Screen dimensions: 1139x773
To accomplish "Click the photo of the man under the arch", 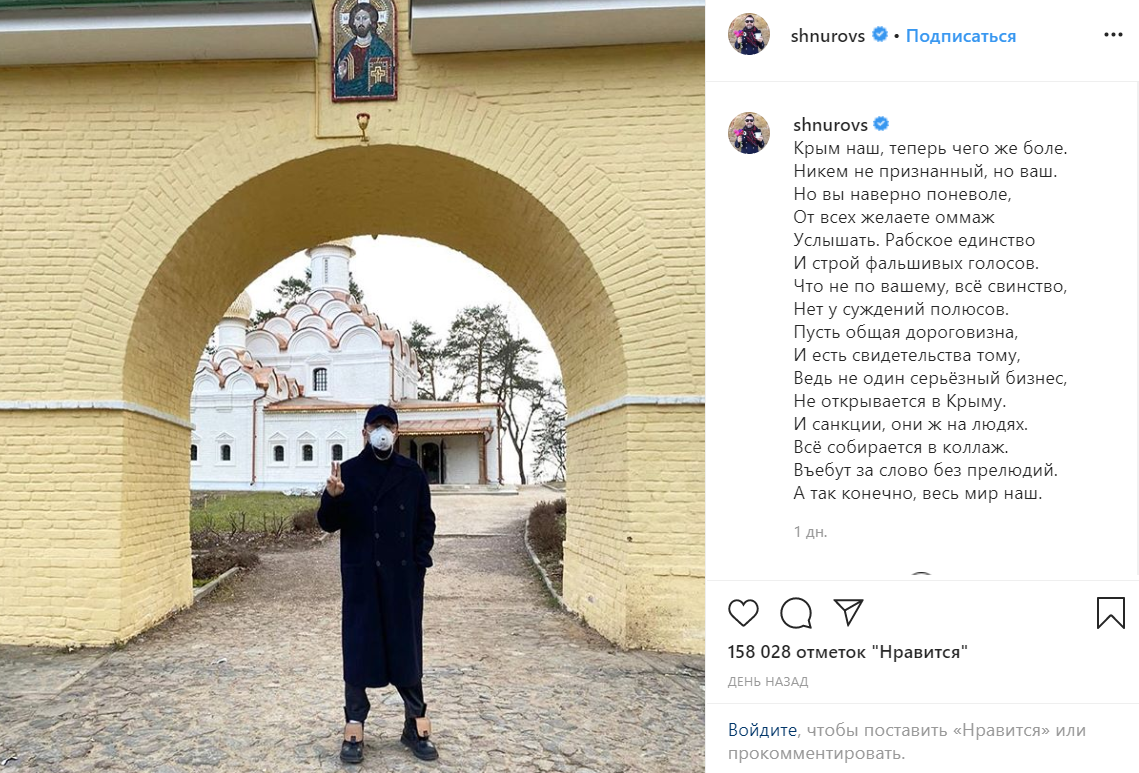I will pos(352,386).
